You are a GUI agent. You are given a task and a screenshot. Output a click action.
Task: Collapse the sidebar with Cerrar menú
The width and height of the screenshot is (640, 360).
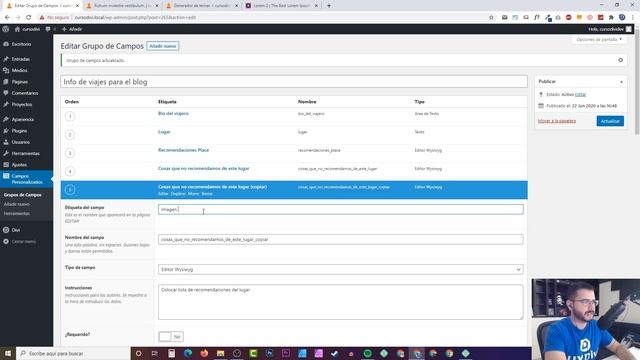[23, 242]
